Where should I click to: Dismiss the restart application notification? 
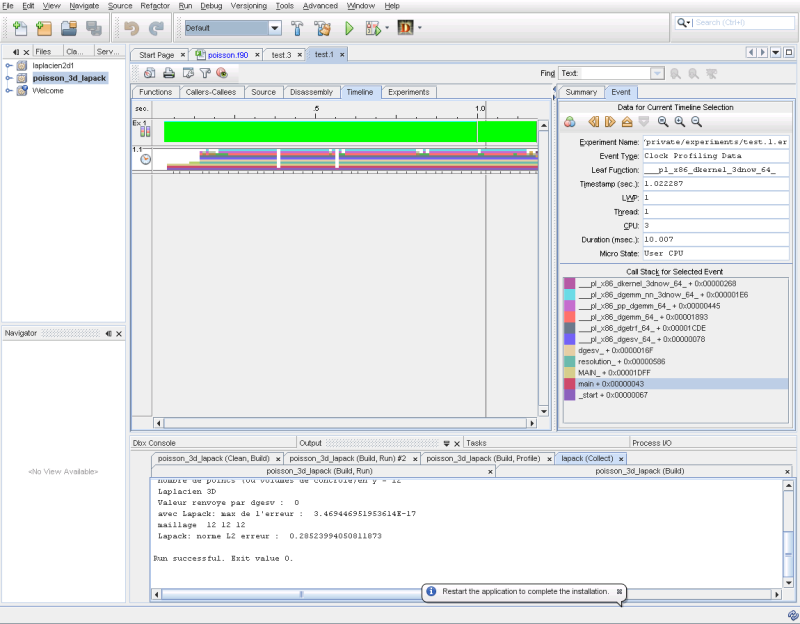[x=619, y=592]
